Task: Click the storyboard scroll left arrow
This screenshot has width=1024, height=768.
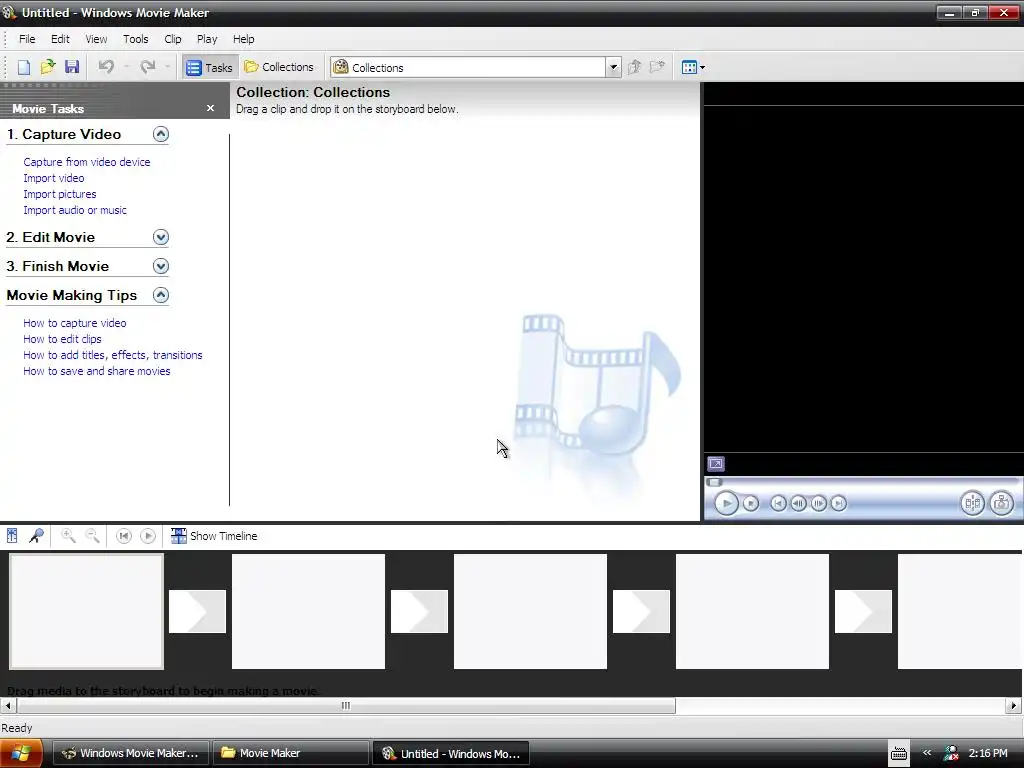Action: [x=8, y=705]
